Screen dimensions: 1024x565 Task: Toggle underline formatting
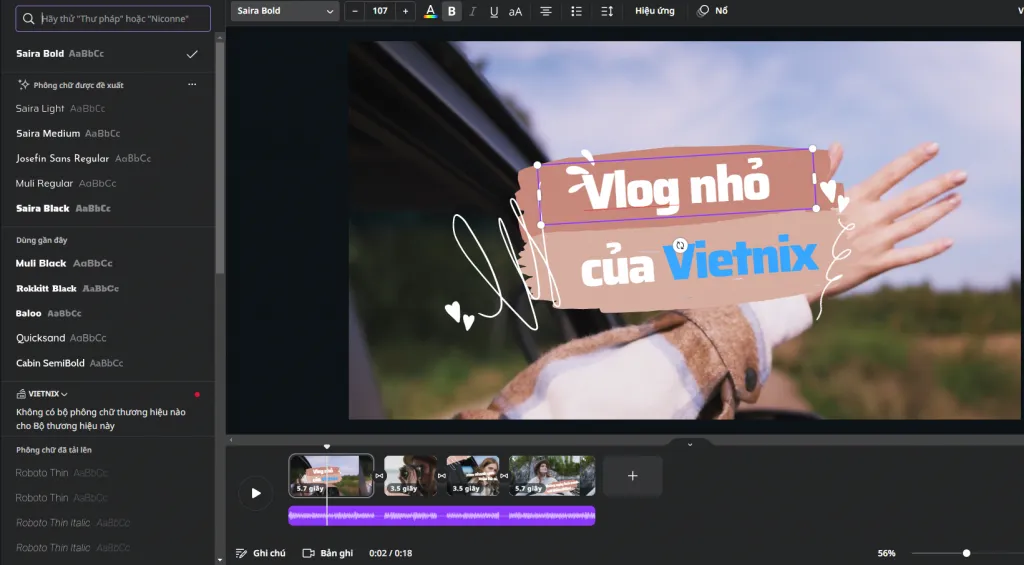[494, 11]
